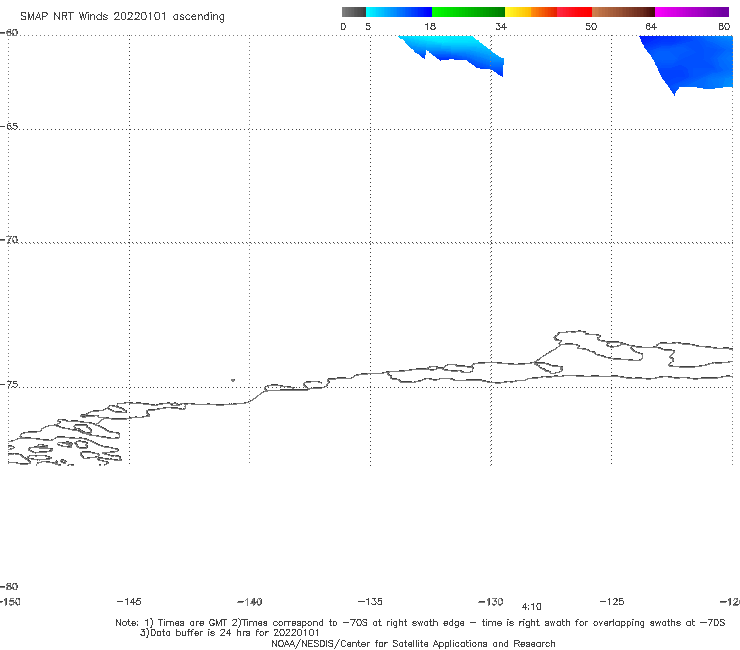The width and height of the screenshot is (740, 650).
Task: Click the title 'SMAP NRT Winds 20220101 ascending'
Action: pyautogui.click(x=122, y=17)
